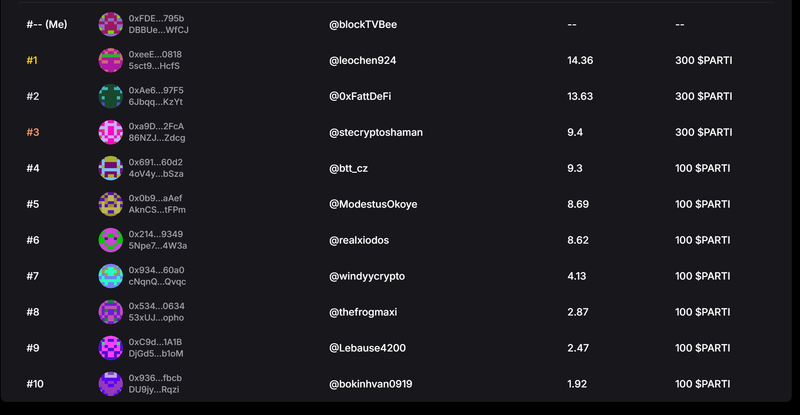
Task: Click the @leochen924 username
Action: 362,60
